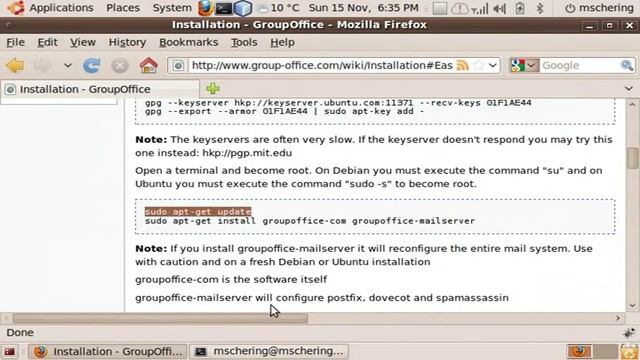Click the vertical scrollbar down arrow
640x360 pixels.
(632, 306)
